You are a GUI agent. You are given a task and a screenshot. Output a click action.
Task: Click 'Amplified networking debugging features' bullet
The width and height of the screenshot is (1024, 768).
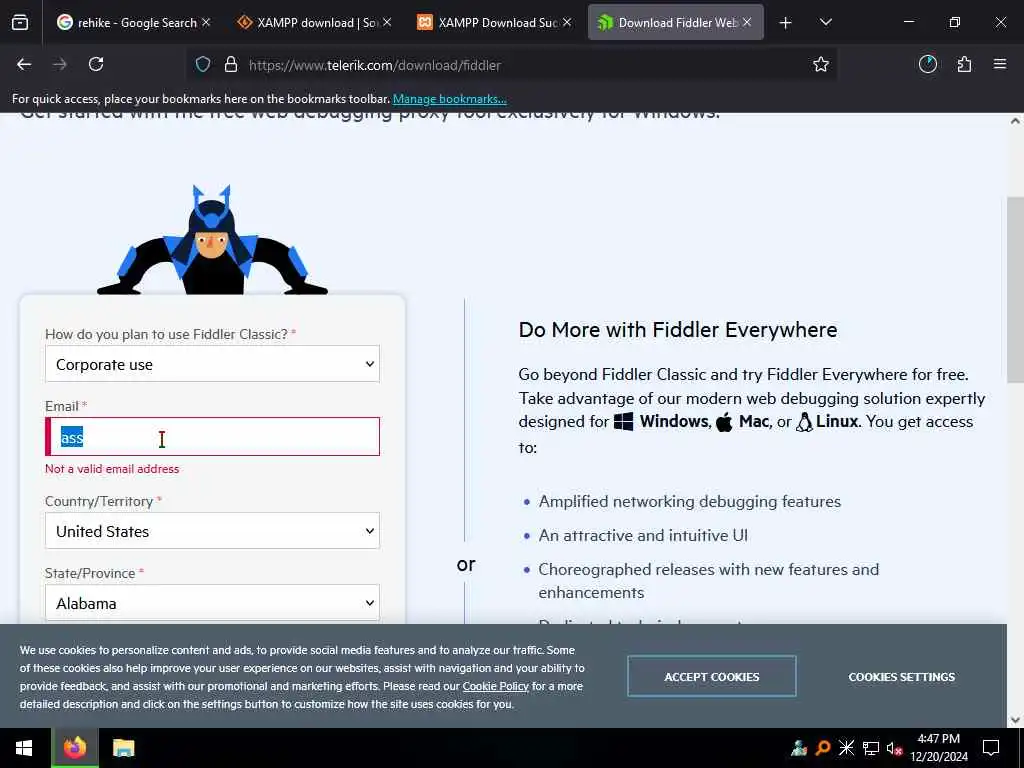pos(690,502)
